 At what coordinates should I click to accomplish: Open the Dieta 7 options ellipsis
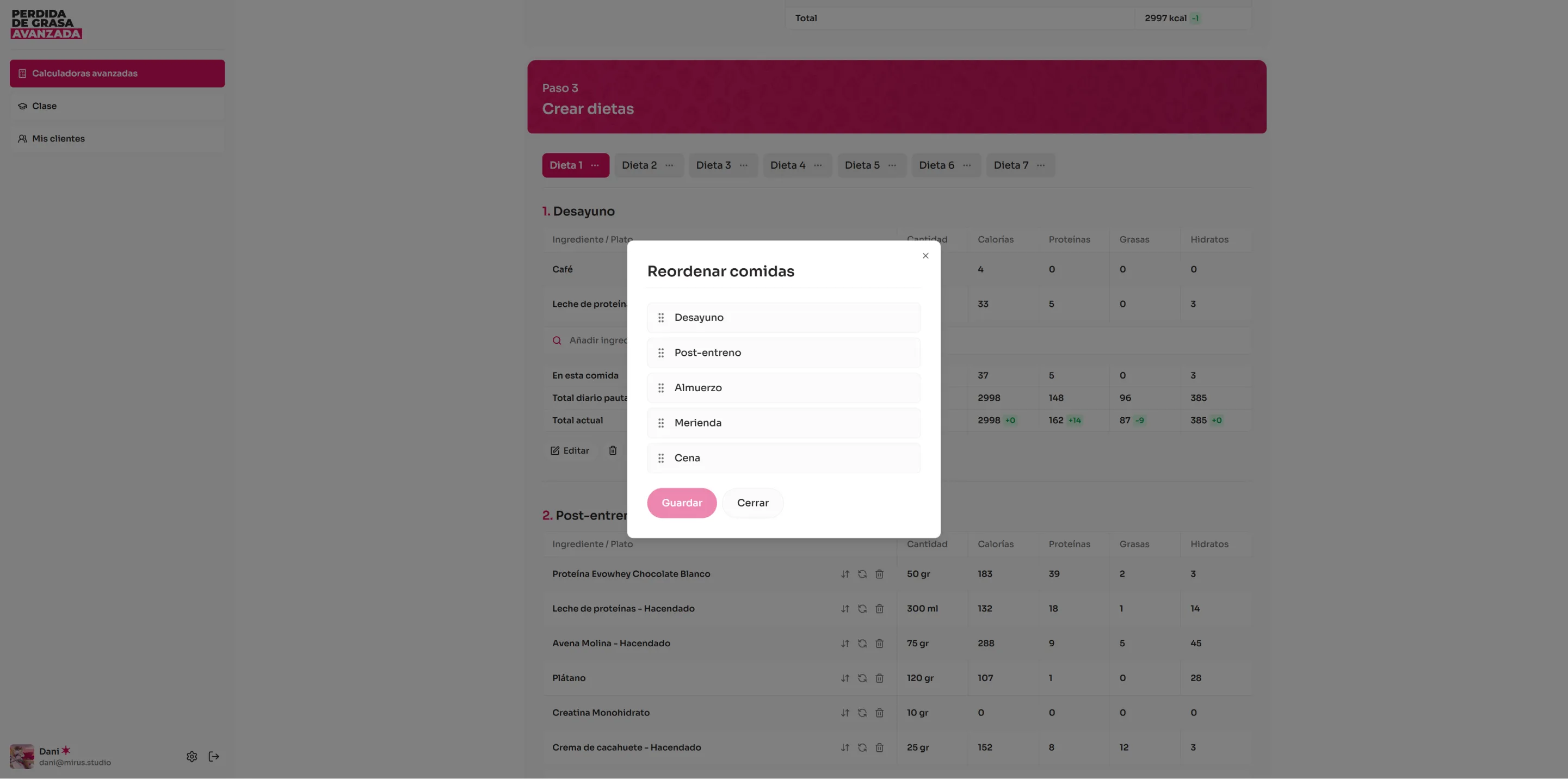1041,165
